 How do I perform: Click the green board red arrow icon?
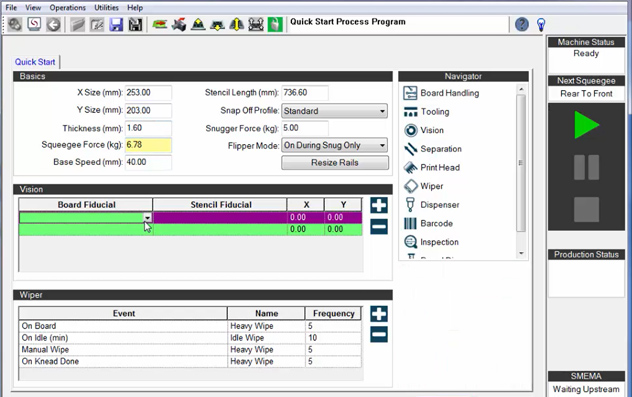(160, 25)
